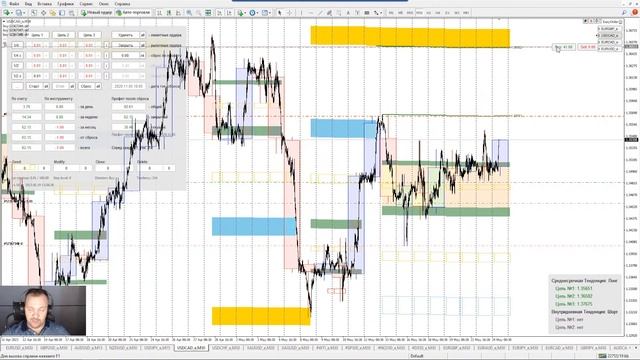Open the 'all' dropdown beside Старт
Image resolution: width=640 pixels, height=360 pixels.
point(46,86)
